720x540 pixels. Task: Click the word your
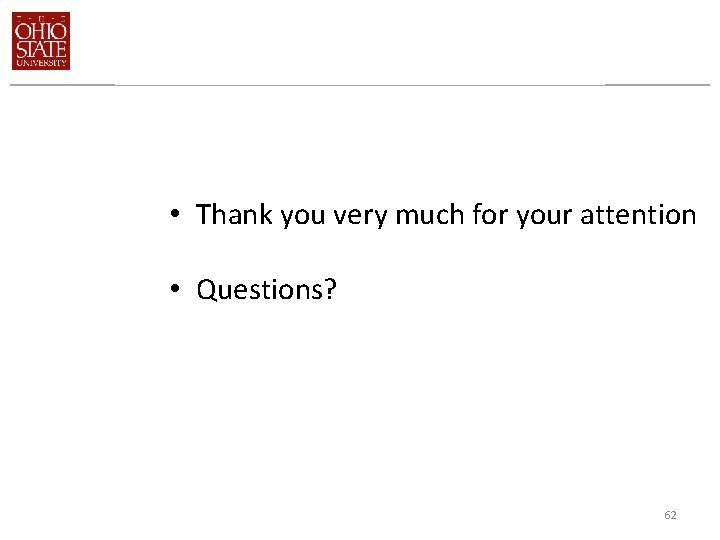point(544,217)
